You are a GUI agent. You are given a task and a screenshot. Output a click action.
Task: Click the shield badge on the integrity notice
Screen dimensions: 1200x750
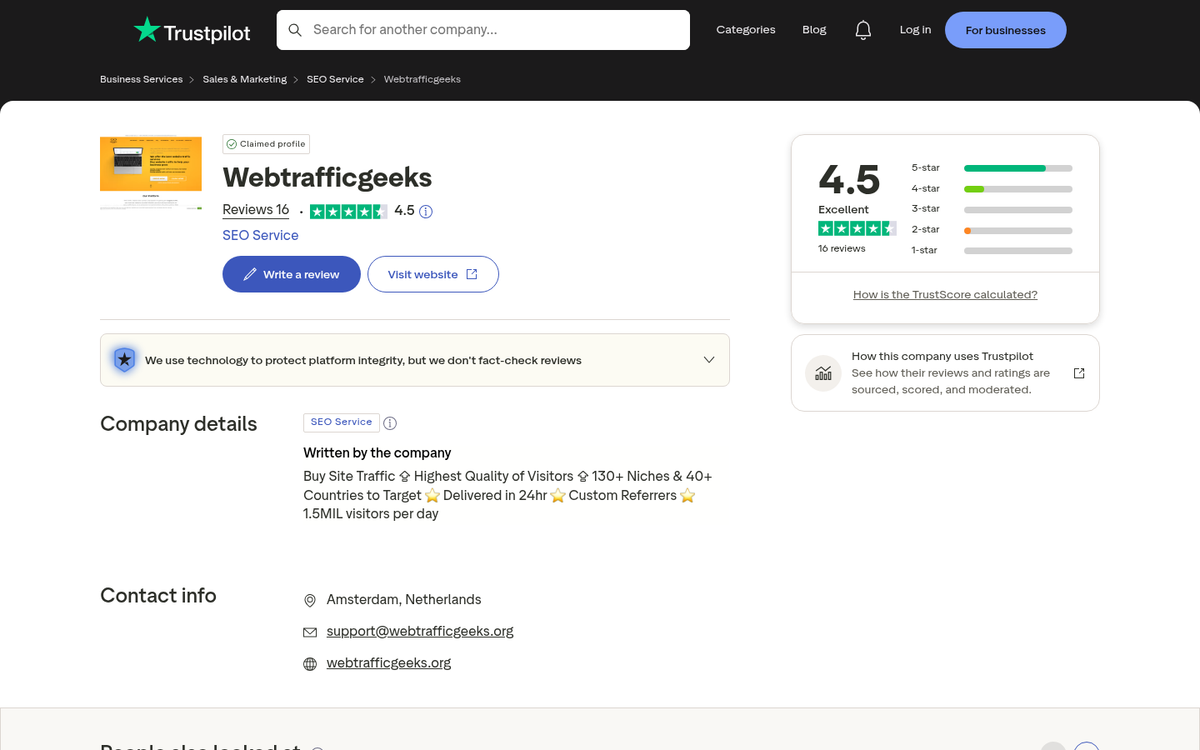click(x=124, y=359)
